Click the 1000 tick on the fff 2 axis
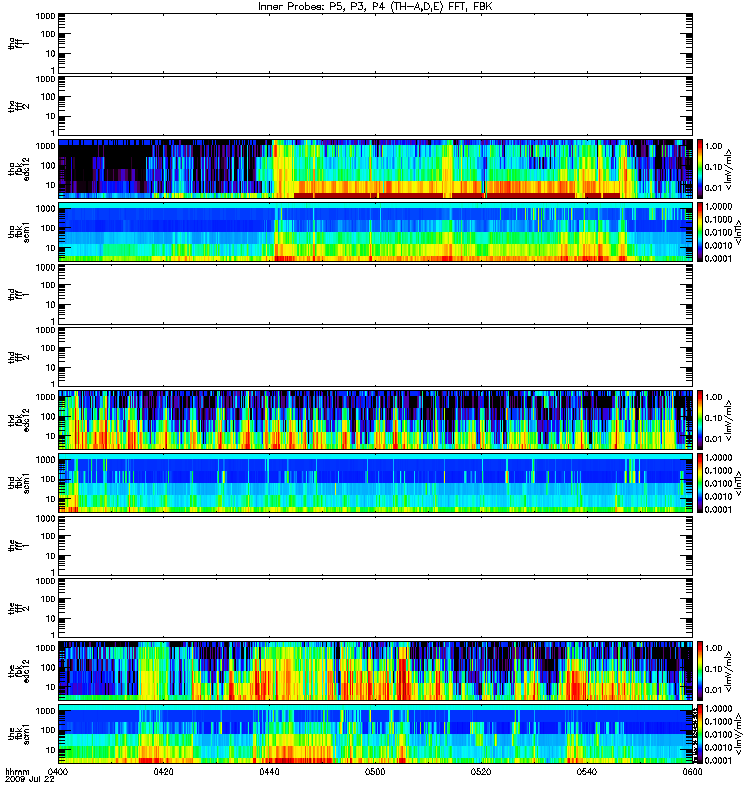This screenshot has width=750, height=800. tap(45, 581)
